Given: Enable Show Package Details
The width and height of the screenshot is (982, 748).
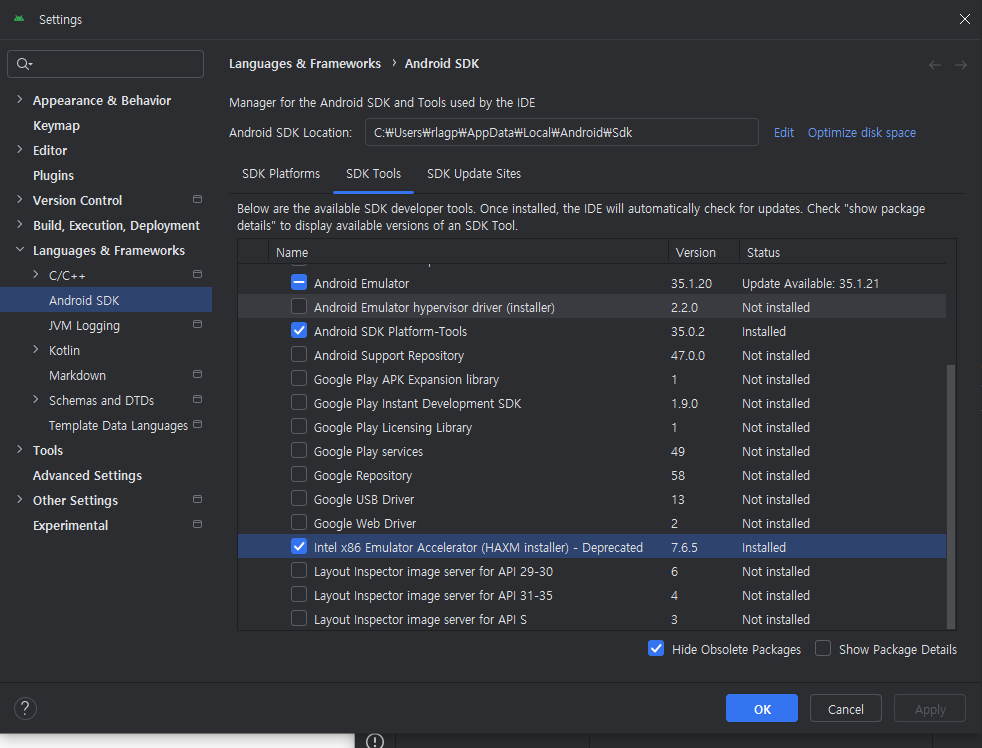Looking at the screenshot, I should 823,648.
